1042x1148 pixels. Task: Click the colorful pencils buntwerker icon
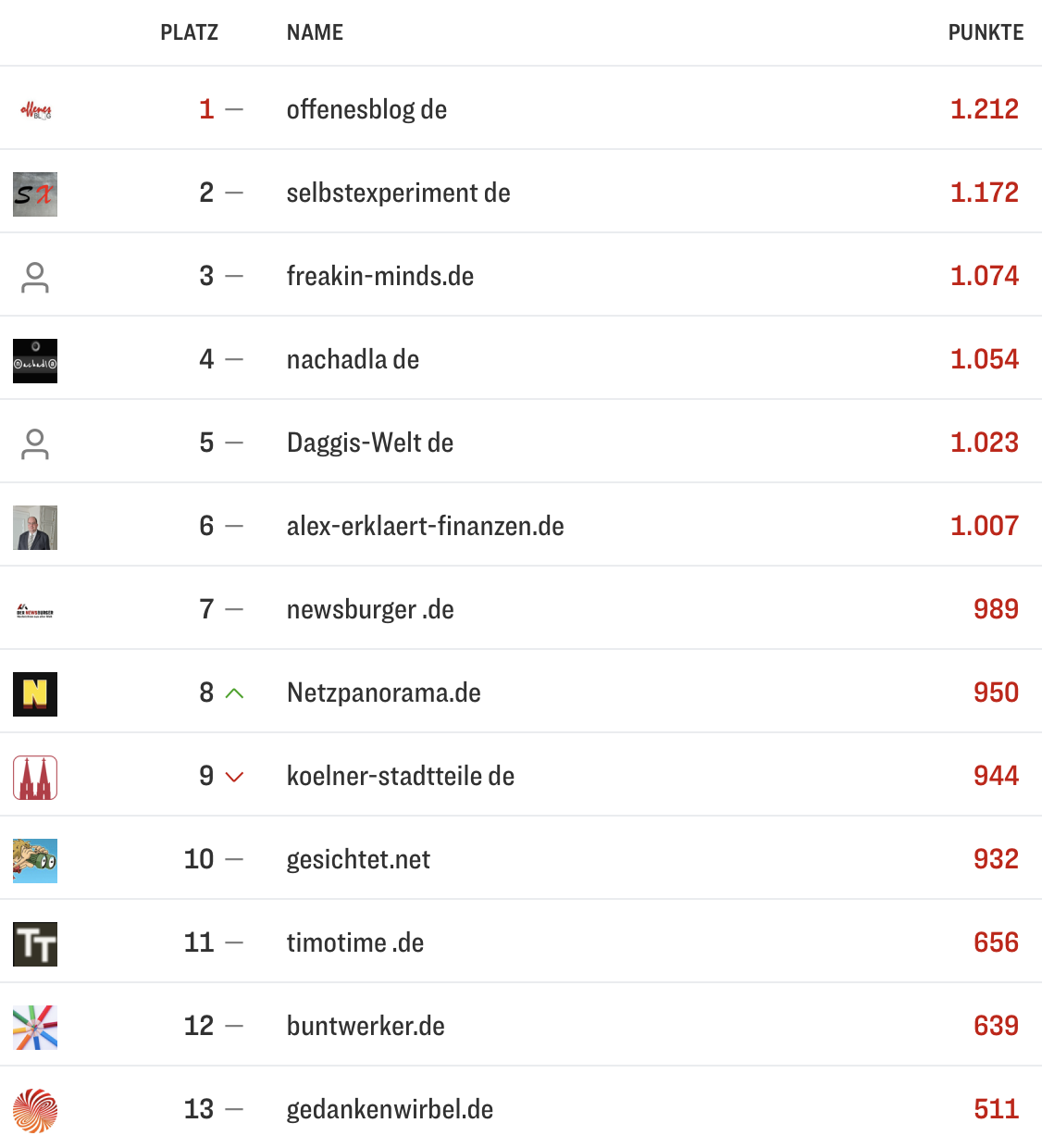(35, 1028)
